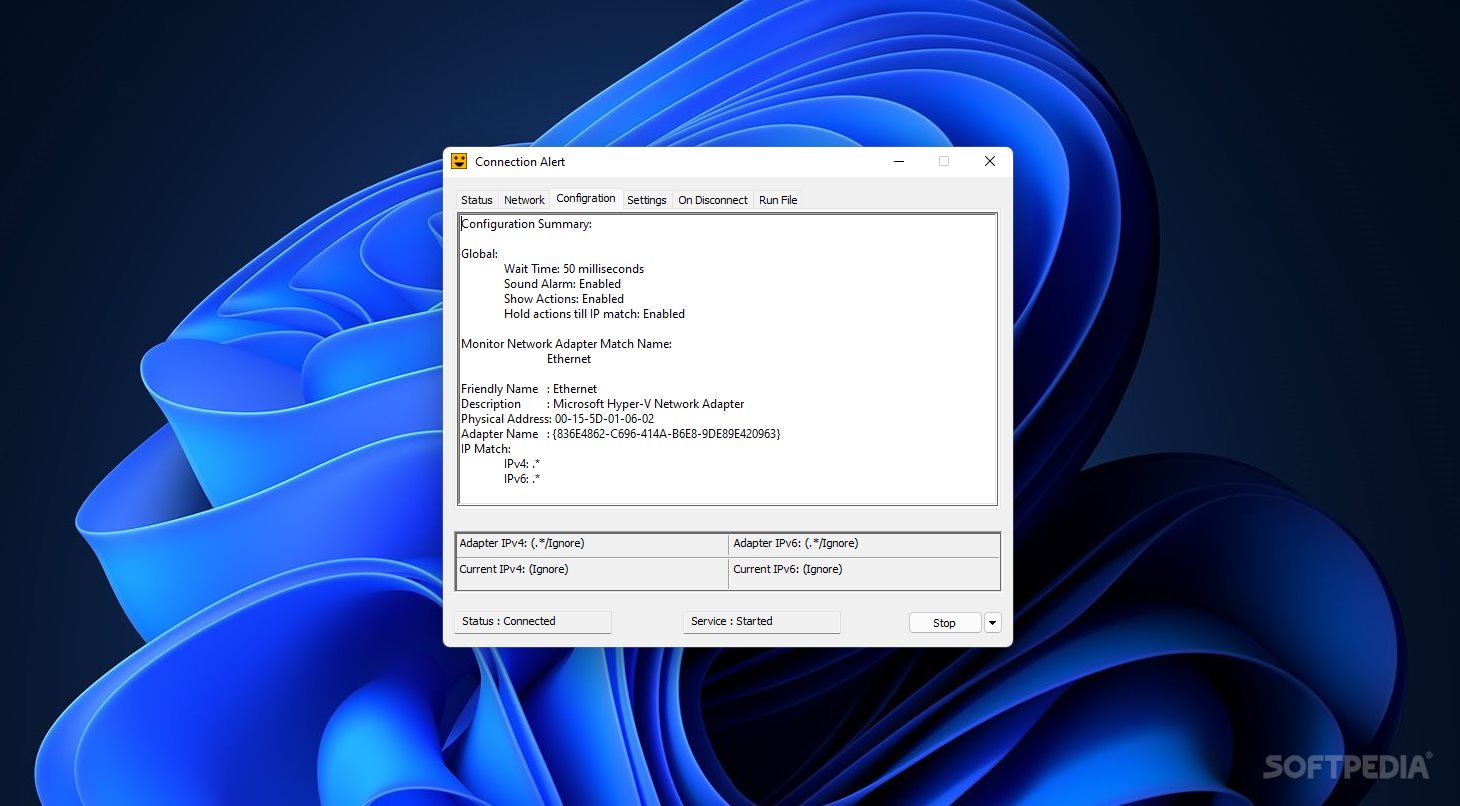
Task: Click the 'Adapter IPv4: (.*/Ignore)' cell
Action: click(592, 544)
